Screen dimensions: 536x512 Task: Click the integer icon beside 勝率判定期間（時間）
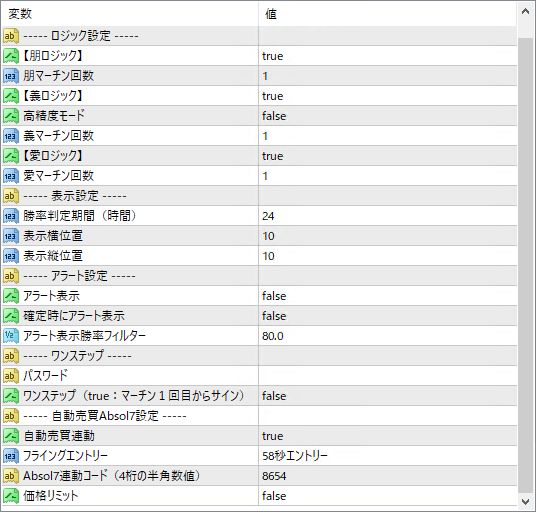coord(11,216)
